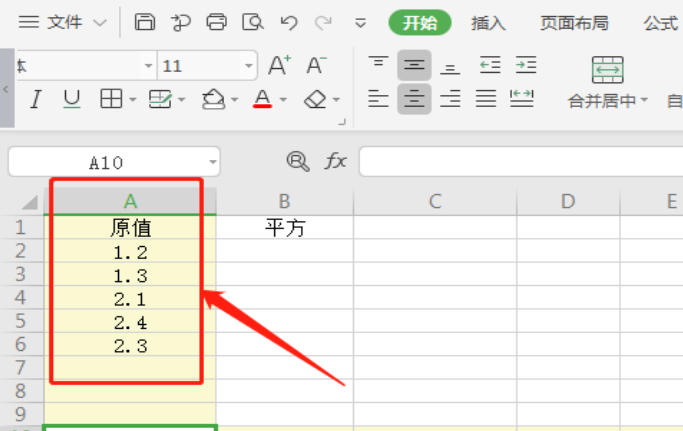The image size is (683, 431).
Task: Switch to the 插入 tab
Action: click(488, 23)
